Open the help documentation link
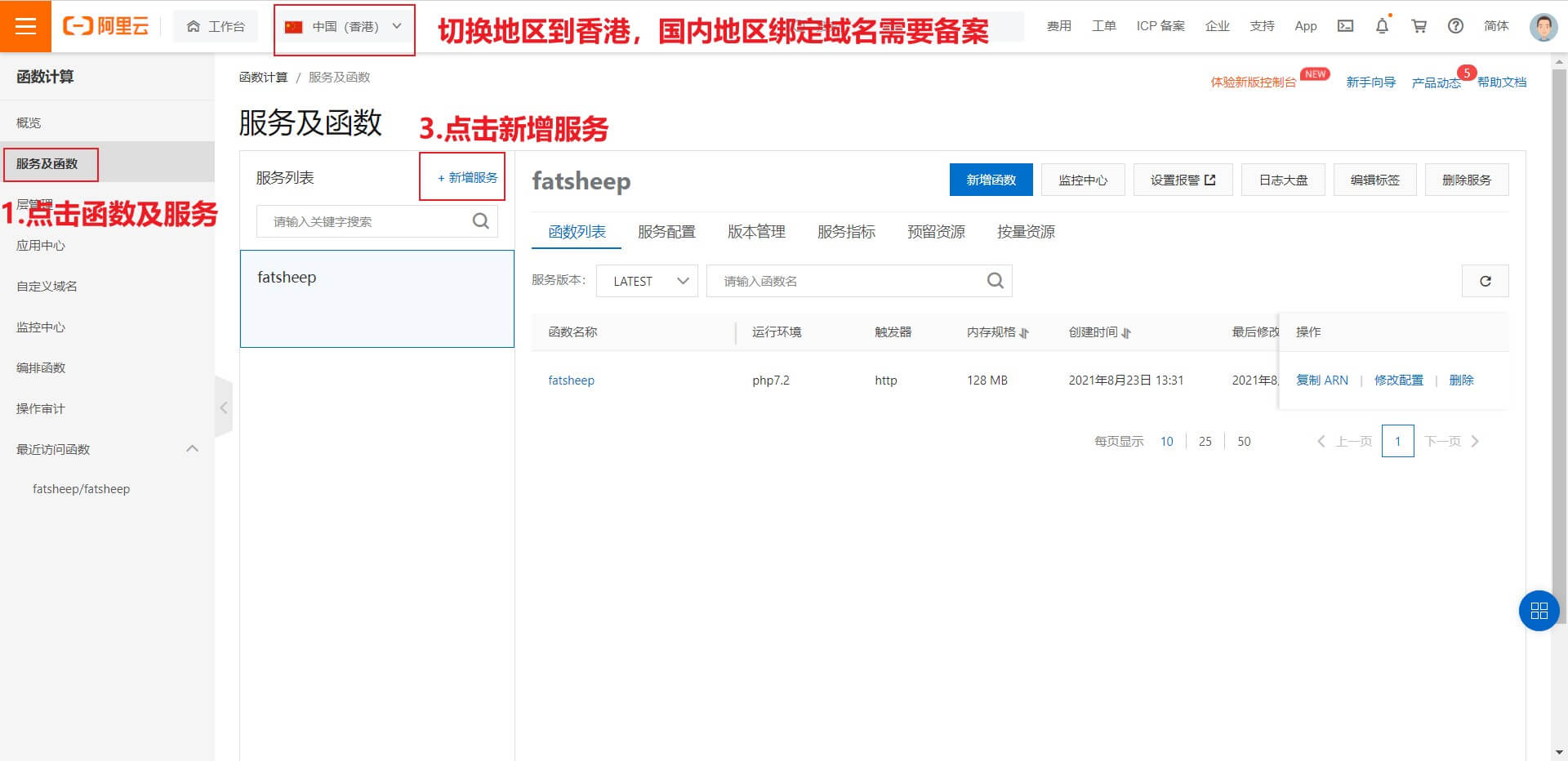Viewport: 1568px width, 761px height. (1501, 82)
